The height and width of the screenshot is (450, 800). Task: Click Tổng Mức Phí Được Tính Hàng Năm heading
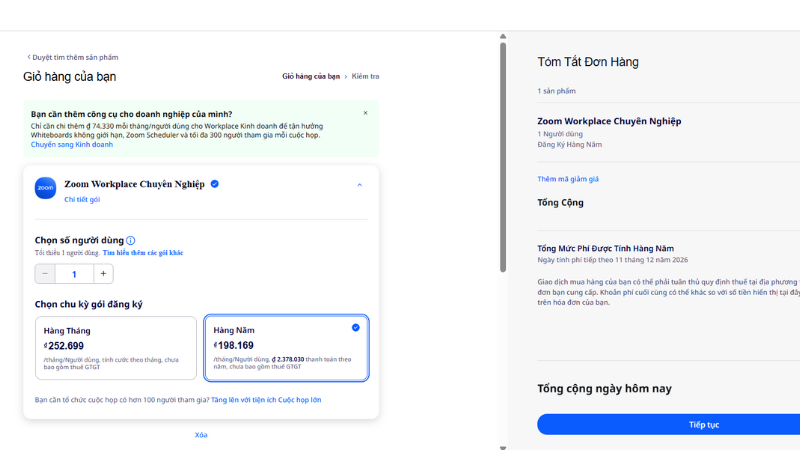[606, 248]
